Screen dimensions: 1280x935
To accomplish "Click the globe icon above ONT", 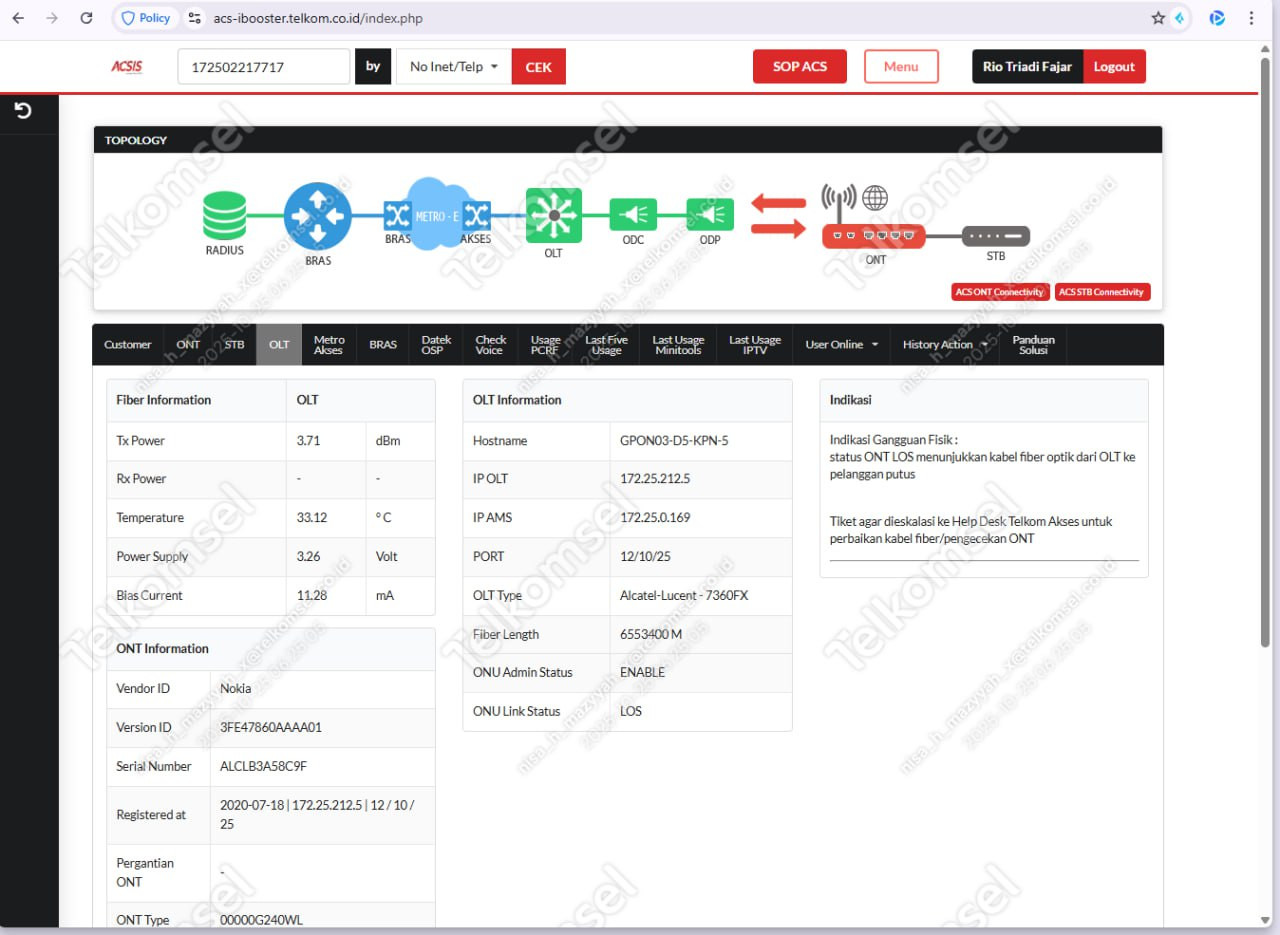I will (875, 197).
